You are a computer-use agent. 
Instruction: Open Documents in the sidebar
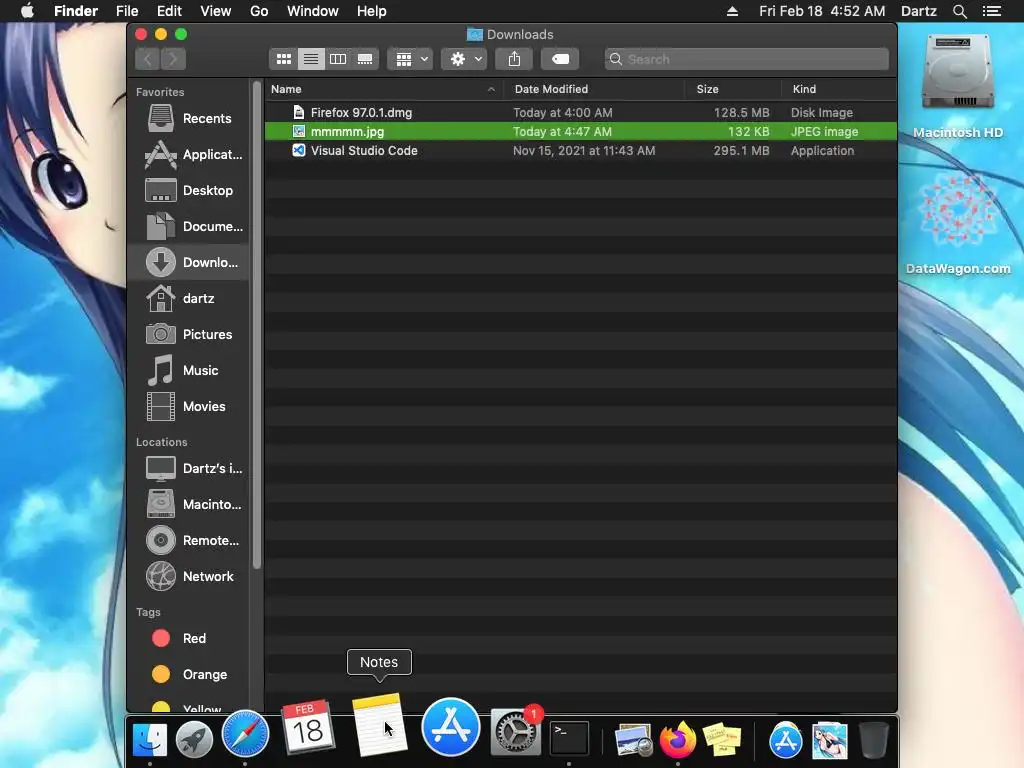pos(189,226)
